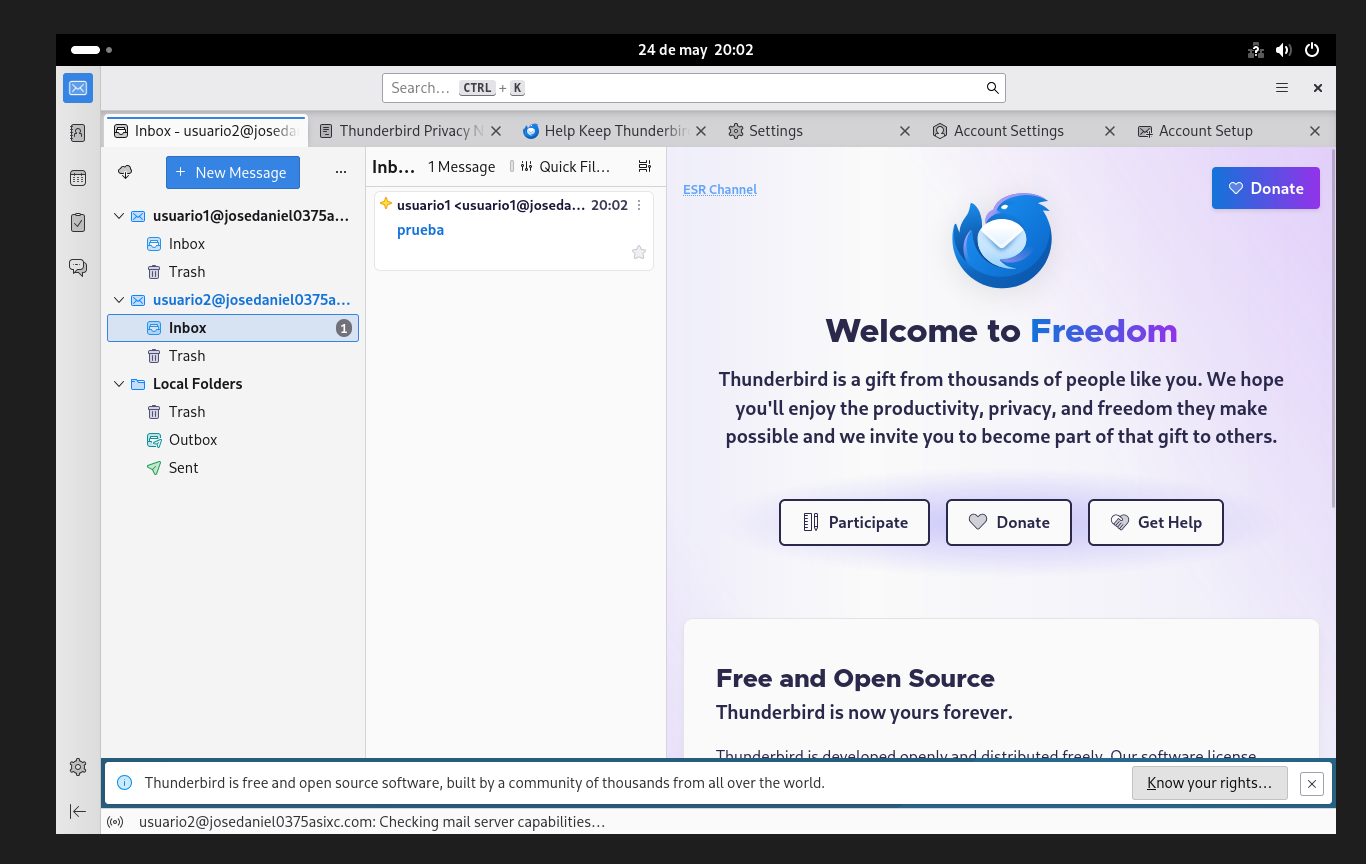Dismiss the open source notification bar
The width and height of the screenshot is (1366, 864).
pos(1312,783)
